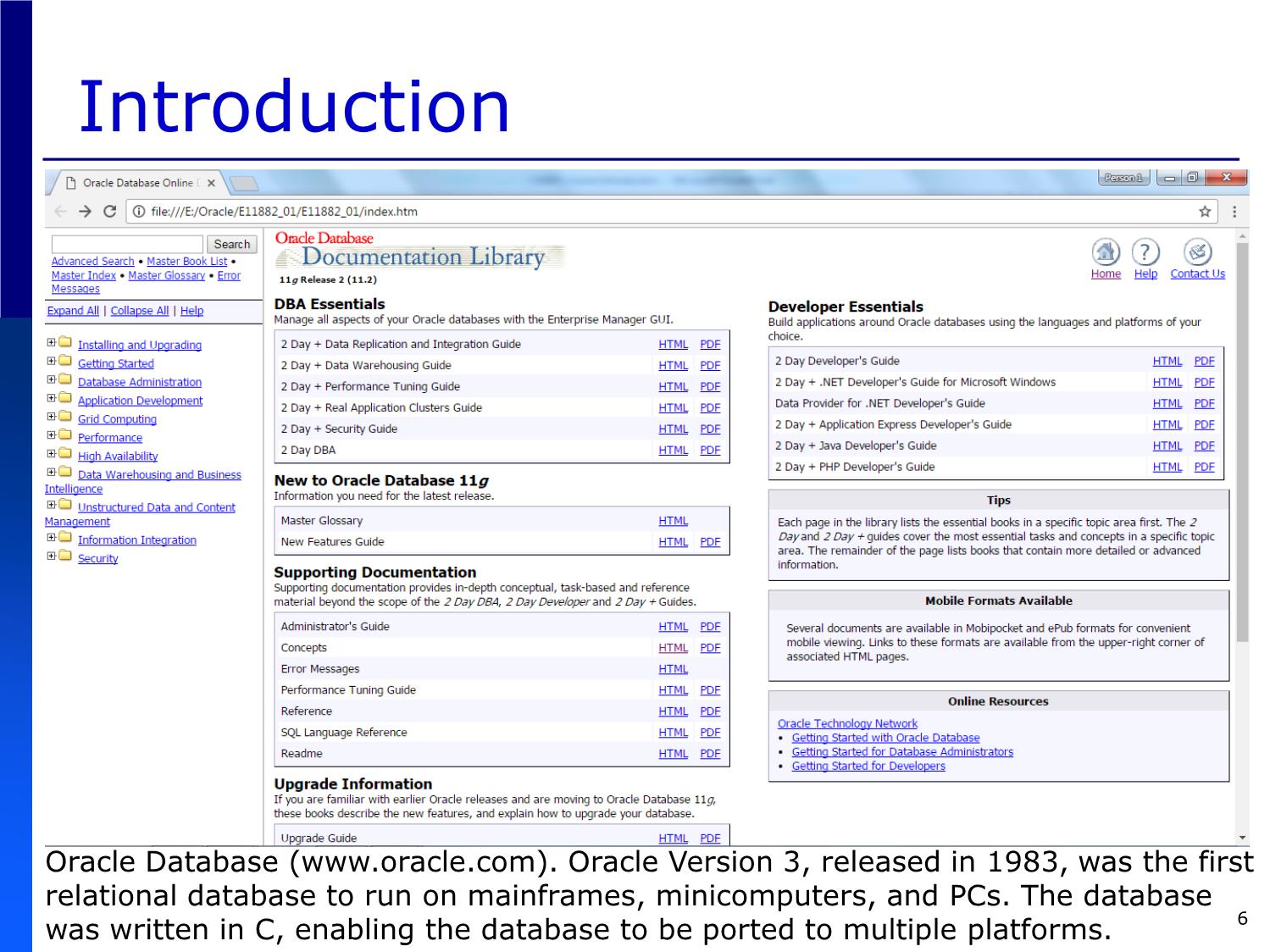This screenshot has height=952, width=1270.
Task: Click the Contact Us icon
Action: (x=1197, y=252)
